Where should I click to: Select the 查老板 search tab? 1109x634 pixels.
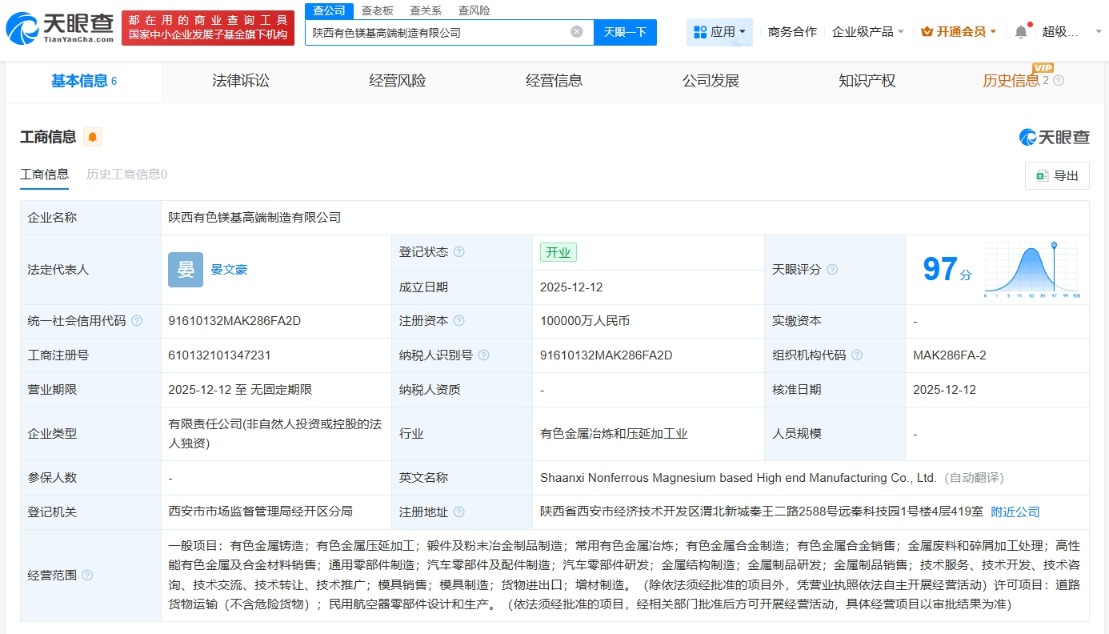377,10
